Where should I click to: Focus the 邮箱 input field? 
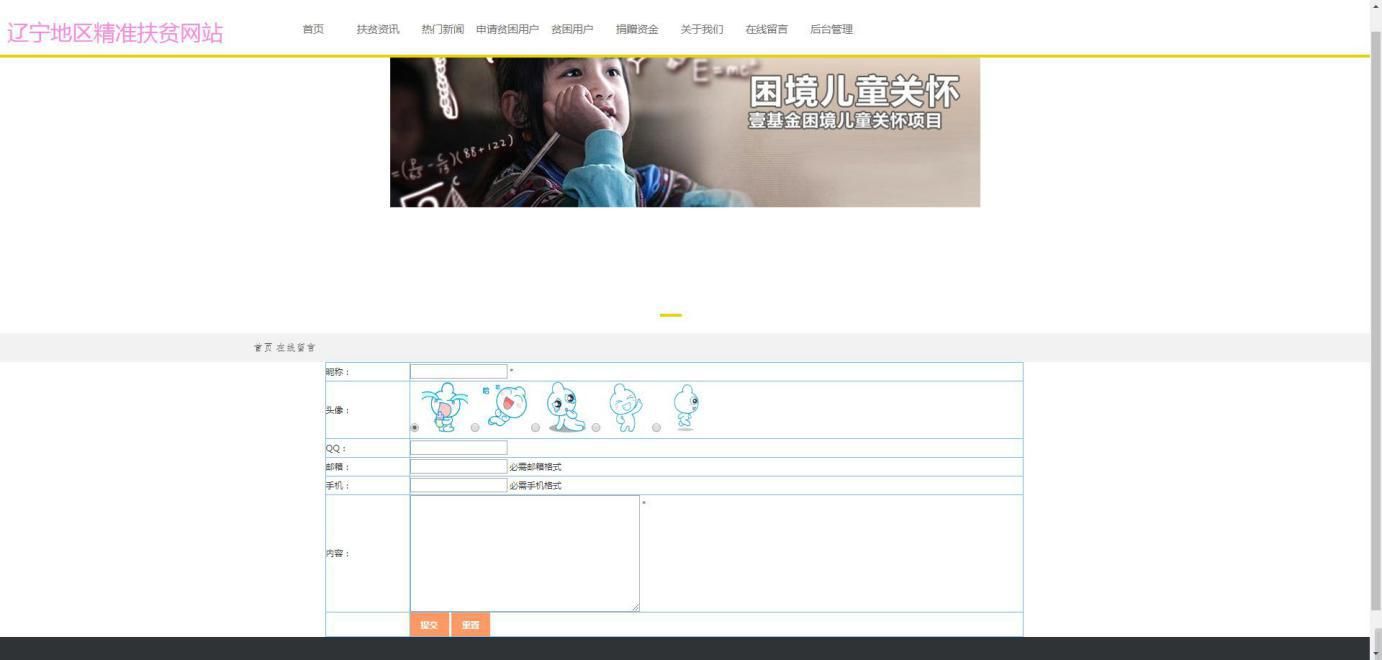[x=458, y=466]
